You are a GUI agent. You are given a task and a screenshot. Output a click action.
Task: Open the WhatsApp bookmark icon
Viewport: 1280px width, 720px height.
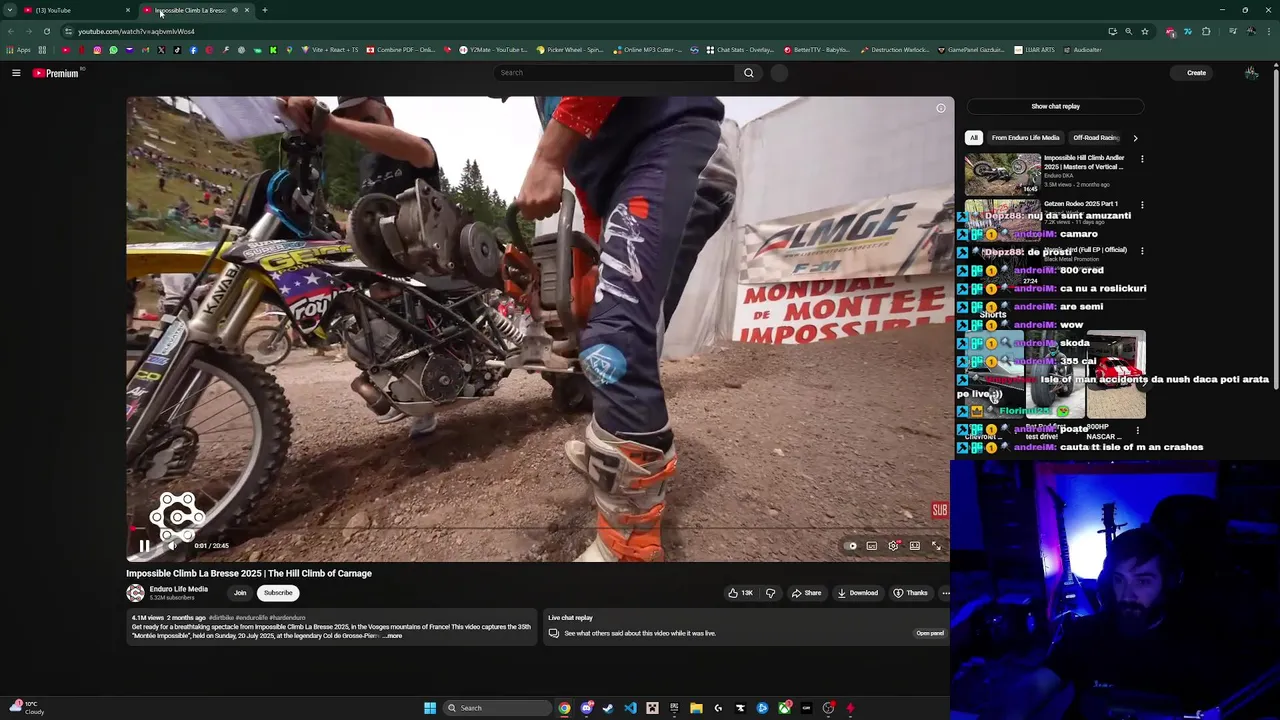point(113,50)
